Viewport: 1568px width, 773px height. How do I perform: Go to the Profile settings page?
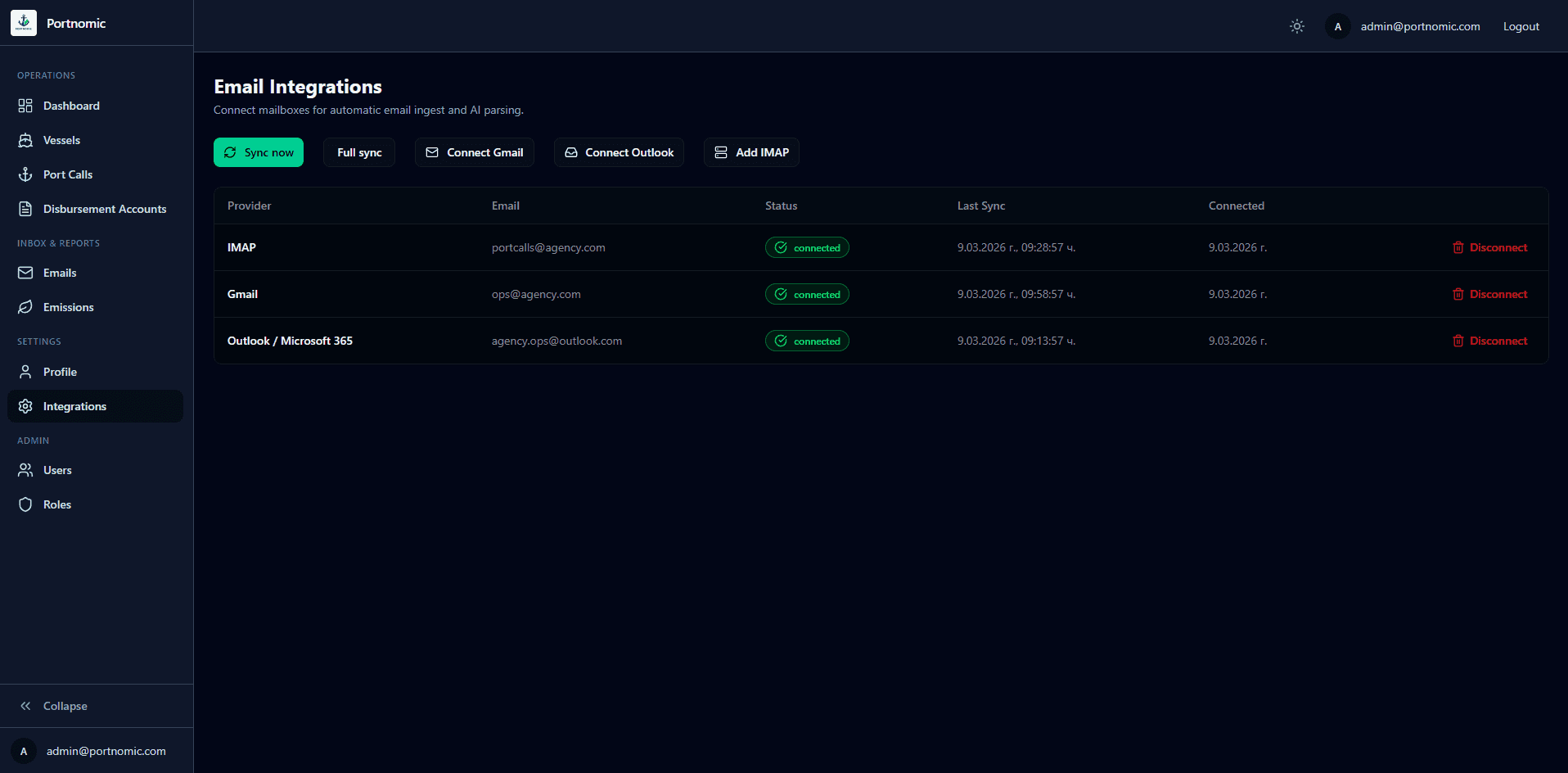(x=60, y=372)
